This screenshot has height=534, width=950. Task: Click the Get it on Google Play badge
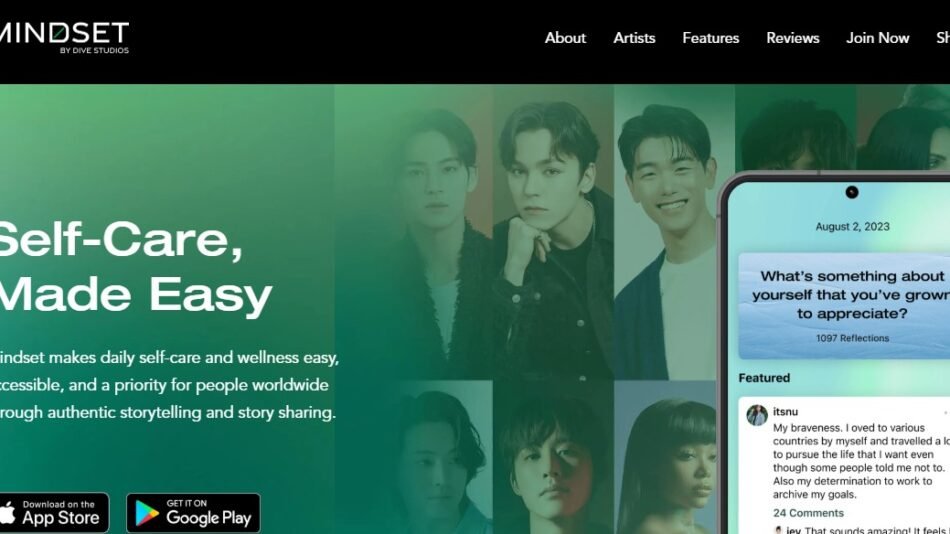coord(193,513)
